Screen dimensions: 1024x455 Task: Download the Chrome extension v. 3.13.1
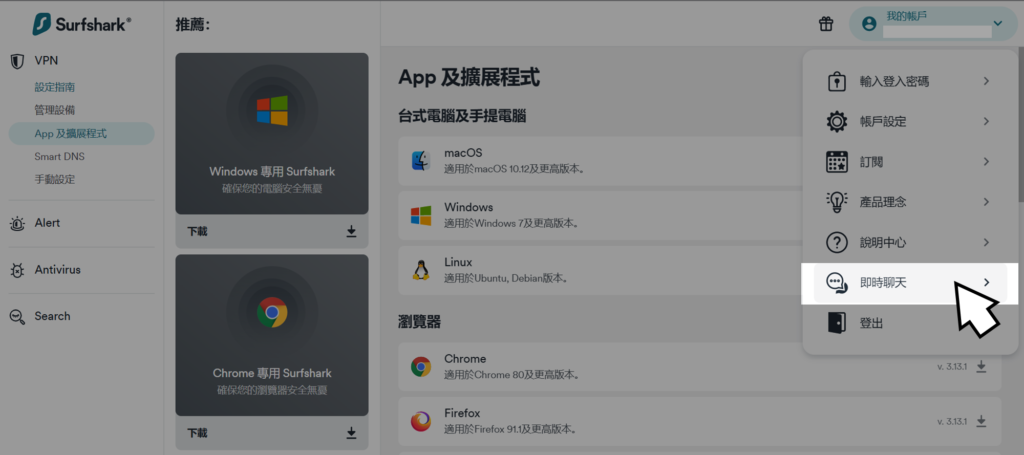click(981, 367)
